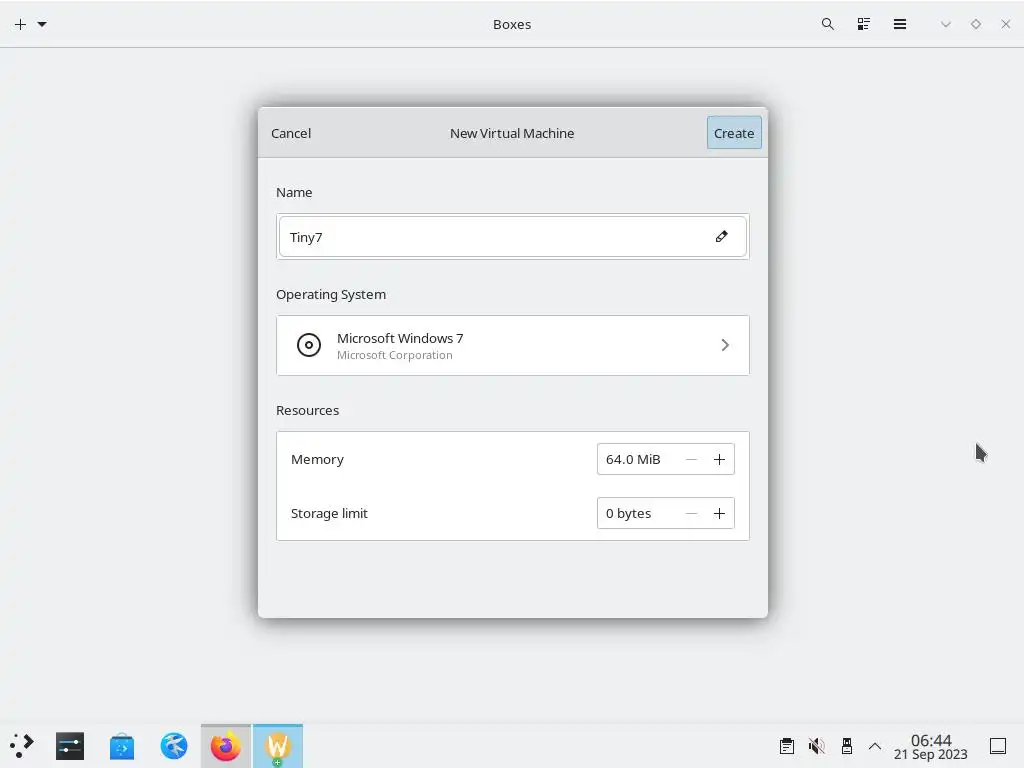Click the Boxes task button with the W icon
The height and width of the screenshot is (768, 1024).
278,746
